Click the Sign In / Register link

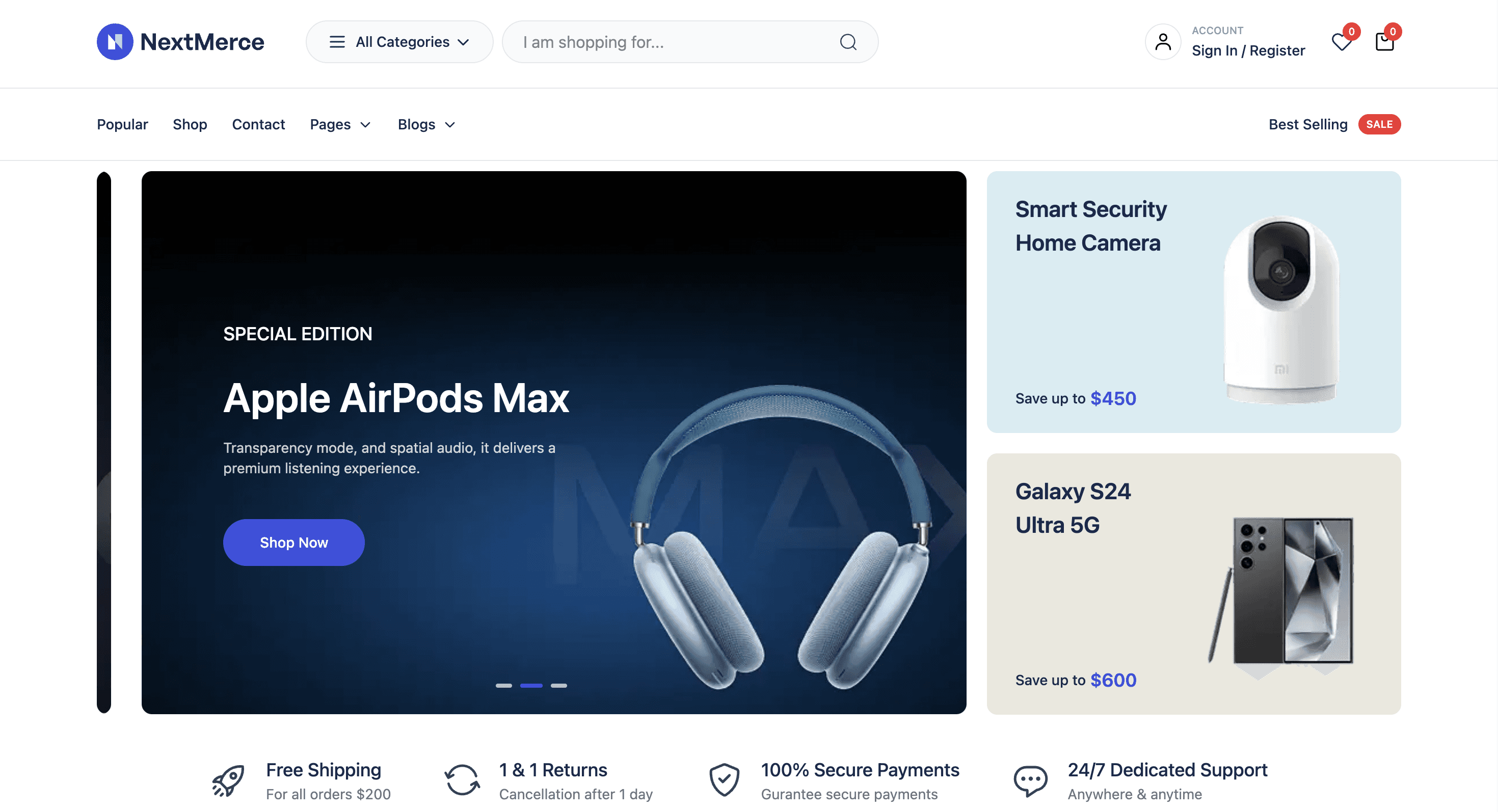pyautogui.click(x=1248, y=50)
